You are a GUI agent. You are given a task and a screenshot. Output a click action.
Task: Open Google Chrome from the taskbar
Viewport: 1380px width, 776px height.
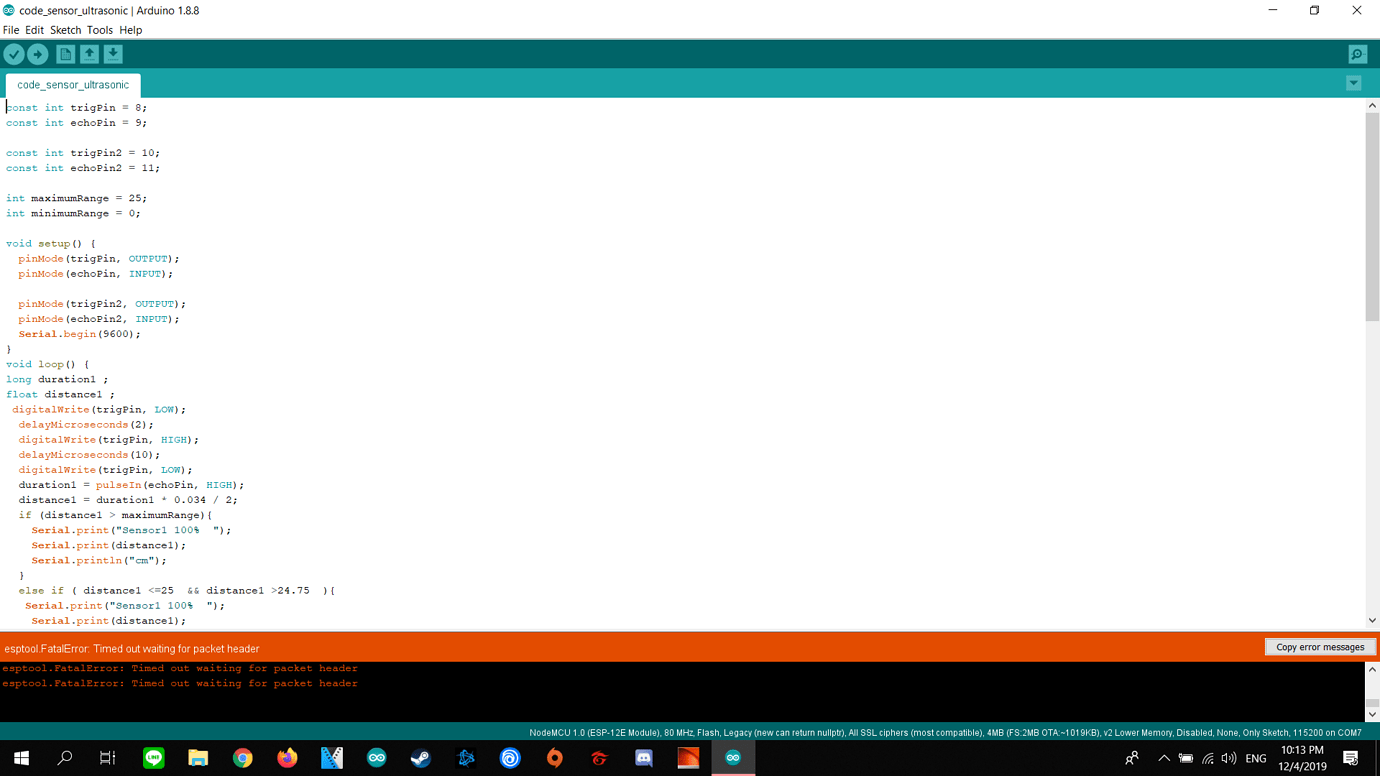tap(242, 758)
